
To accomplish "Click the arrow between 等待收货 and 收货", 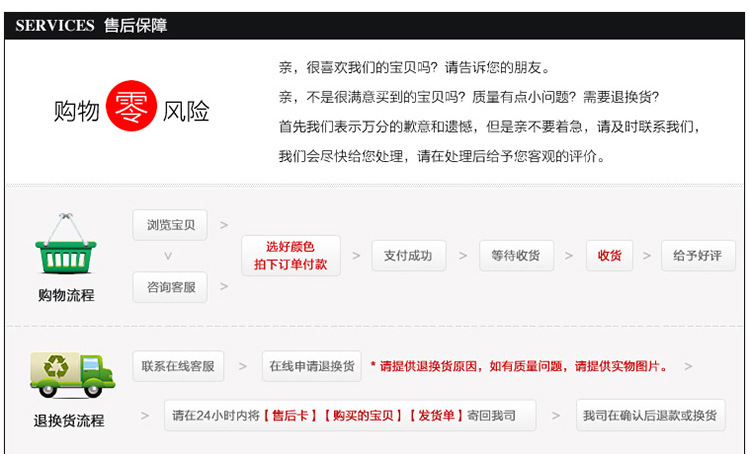I will coord(569,256).
